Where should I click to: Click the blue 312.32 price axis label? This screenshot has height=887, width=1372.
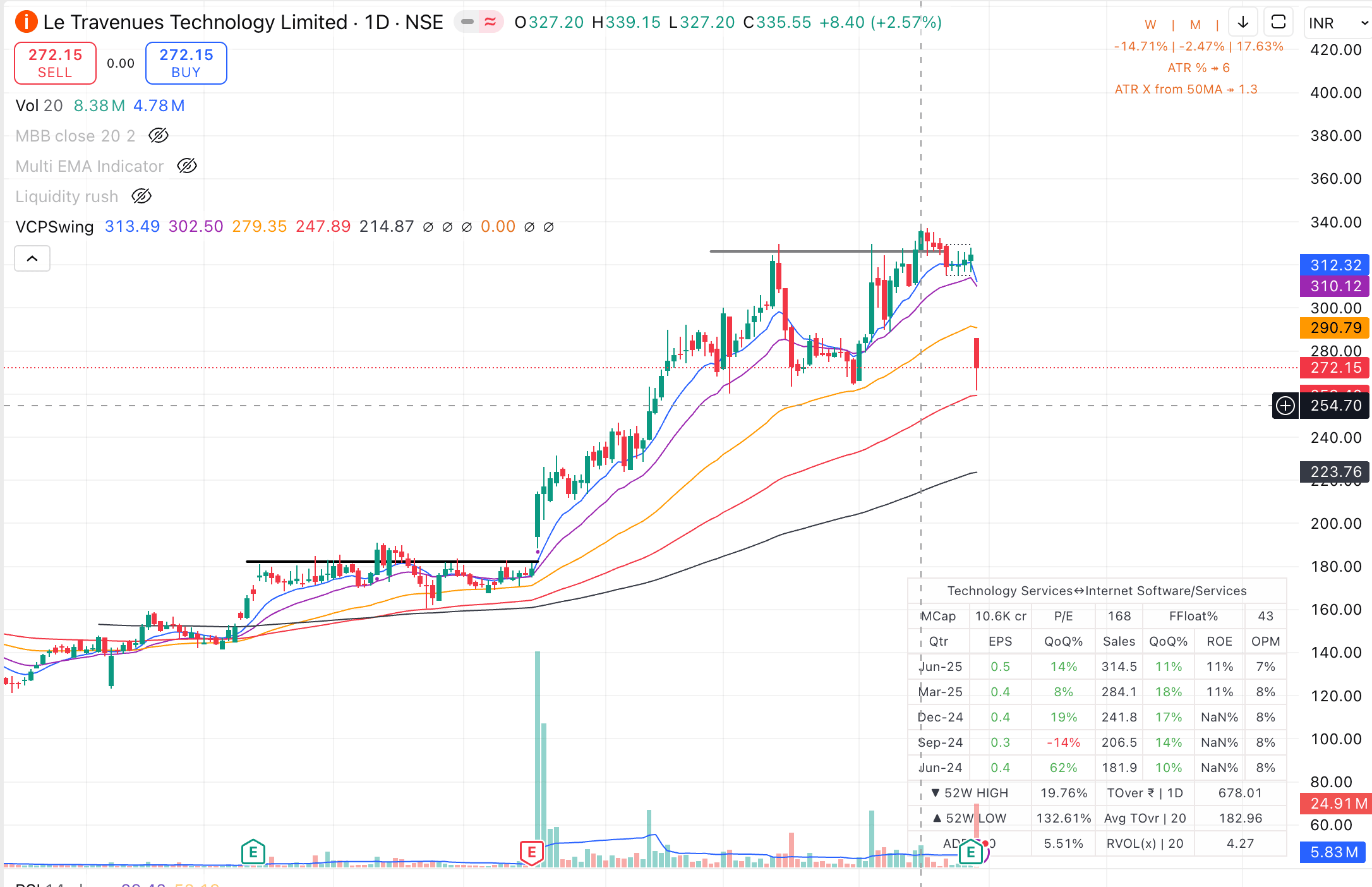[x=1334, y=265]
